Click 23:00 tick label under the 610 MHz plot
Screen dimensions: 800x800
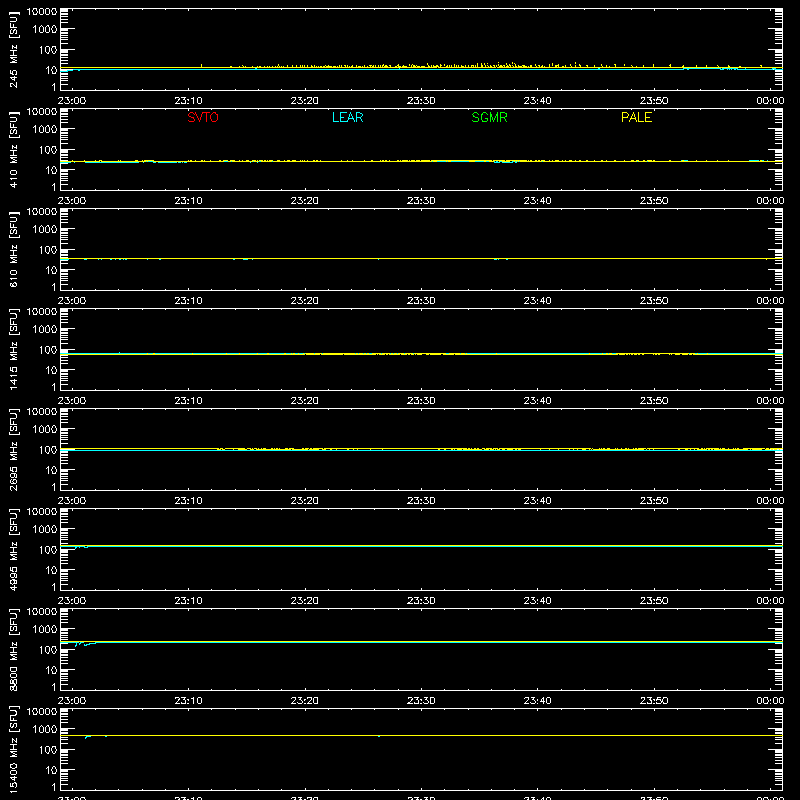pos(72,301)
